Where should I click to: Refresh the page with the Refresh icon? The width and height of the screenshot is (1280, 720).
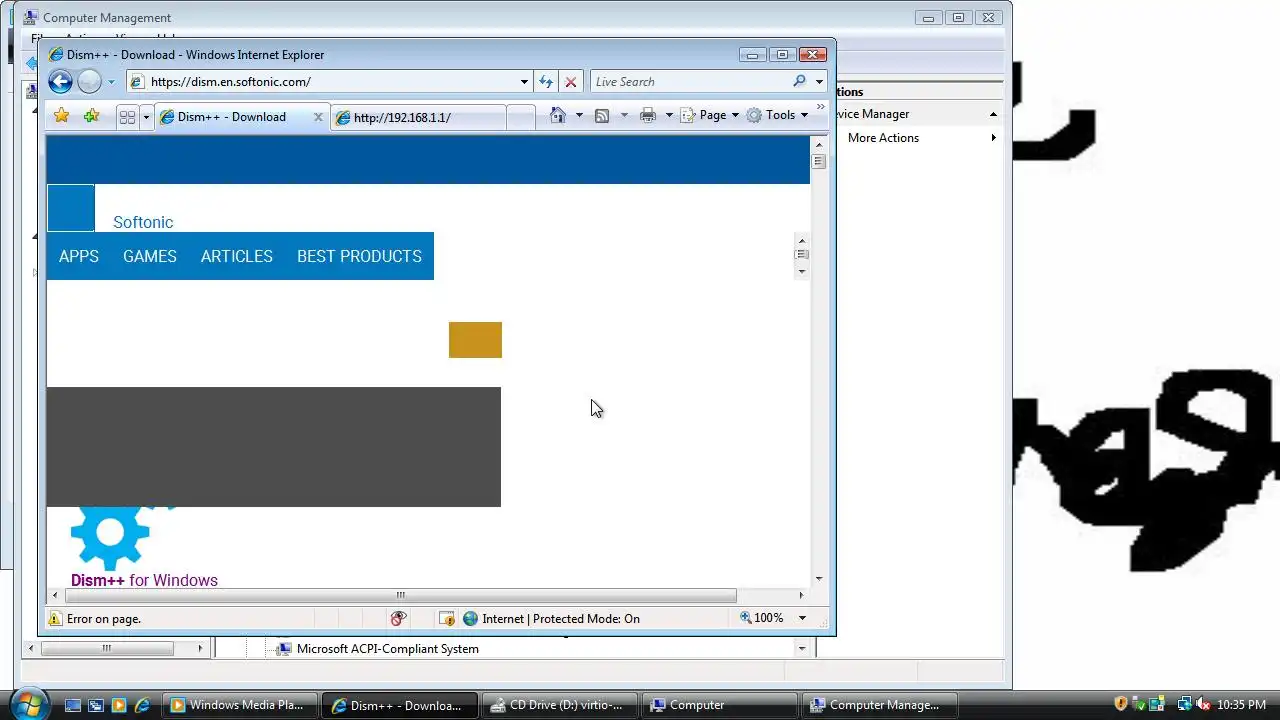tap(546, 82)
